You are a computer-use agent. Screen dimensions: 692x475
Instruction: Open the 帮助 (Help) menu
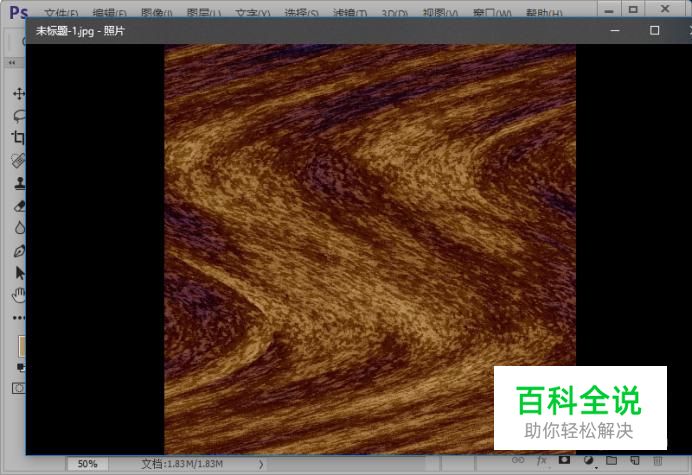pyautogui.click(x=544, y=13)
